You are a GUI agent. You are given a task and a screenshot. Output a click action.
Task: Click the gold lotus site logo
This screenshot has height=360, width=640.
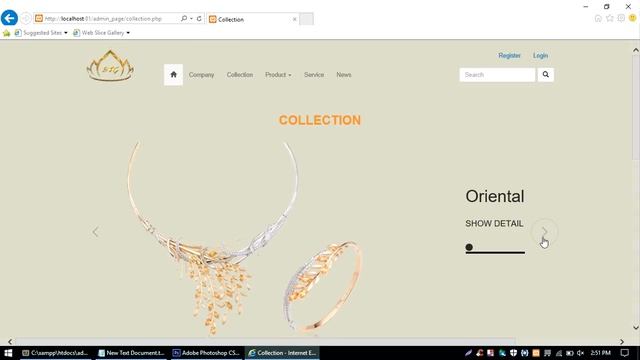(x=110, y=66)
